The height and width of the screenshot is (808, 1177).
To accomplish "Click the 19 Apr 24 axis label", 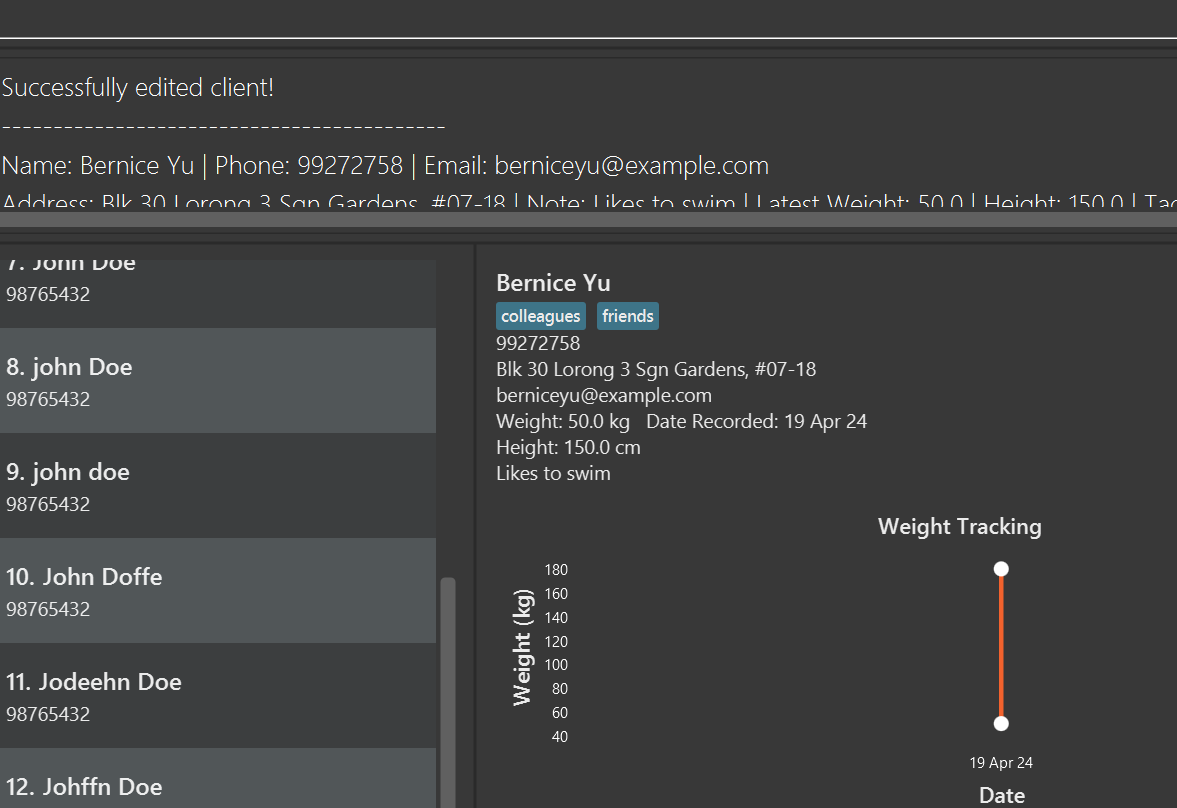I will point(1001,763).
